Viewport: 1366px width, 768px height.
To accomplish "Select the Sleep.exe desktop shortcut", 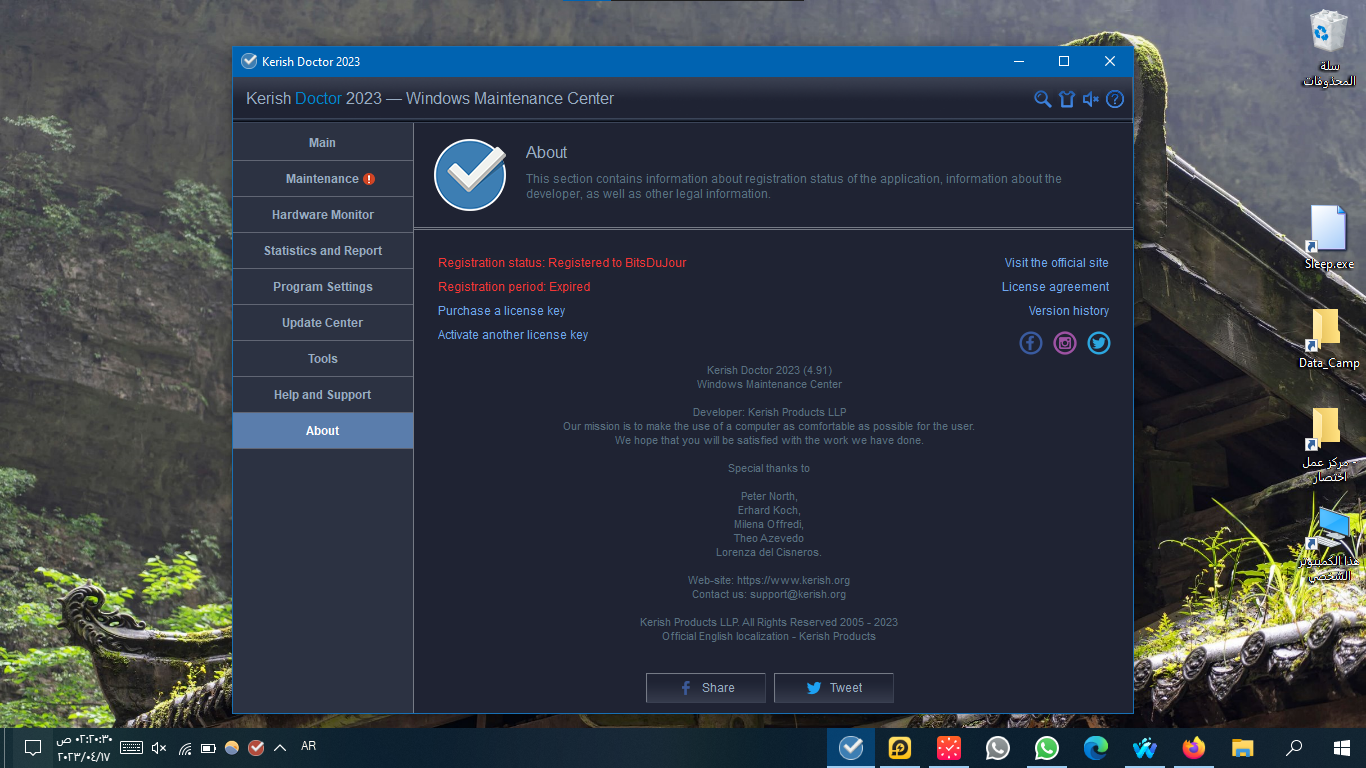I will (1329, 238).
